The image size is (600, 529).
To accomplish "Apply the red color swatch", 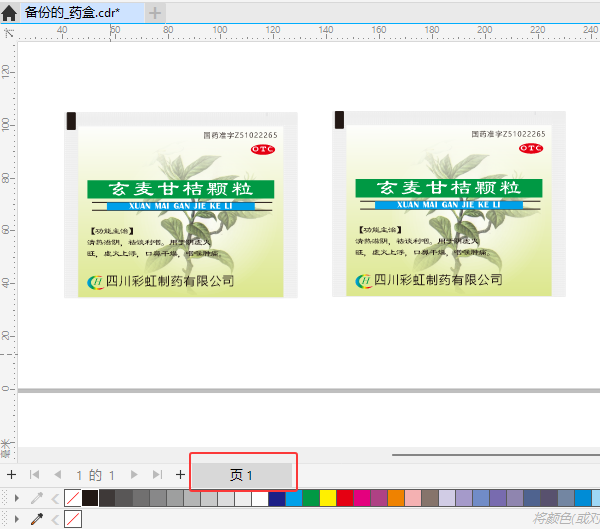I will [x=345, y=498].
